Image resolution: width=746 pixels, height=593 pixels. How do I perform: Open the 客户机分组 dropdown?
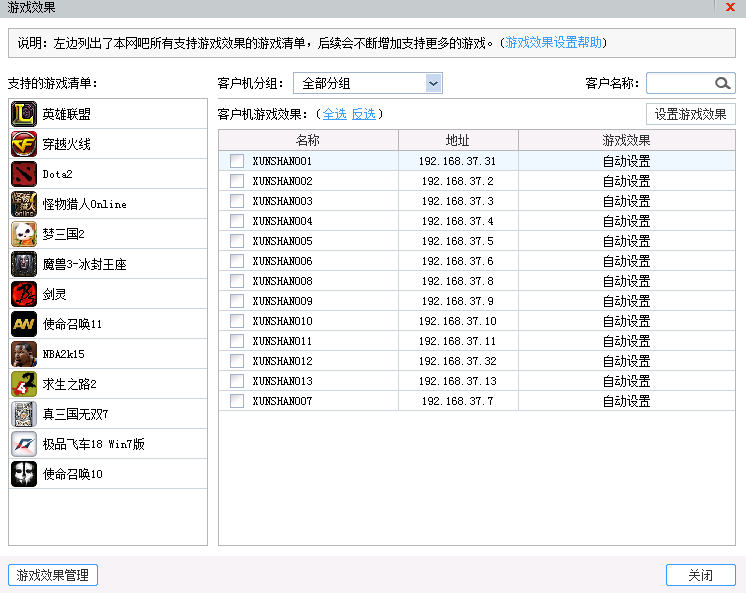368,83
